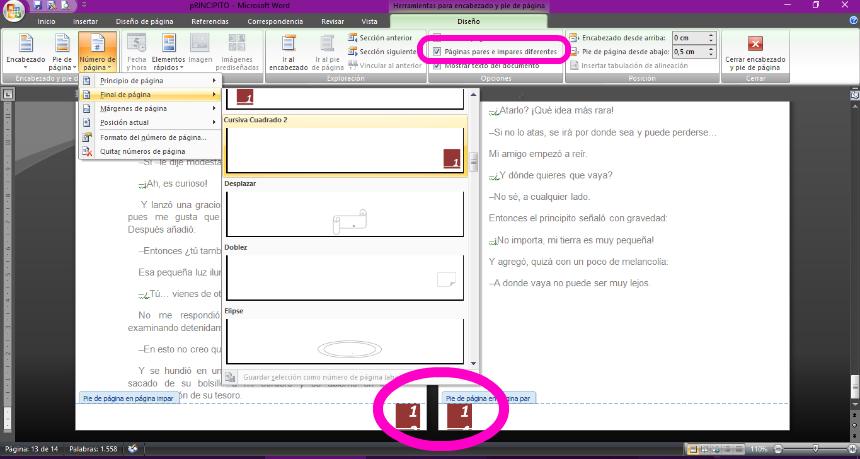Toggle Mostrar texto del documento checkbox
Screen dimensions: 860x459
click(x=437, y=64)
